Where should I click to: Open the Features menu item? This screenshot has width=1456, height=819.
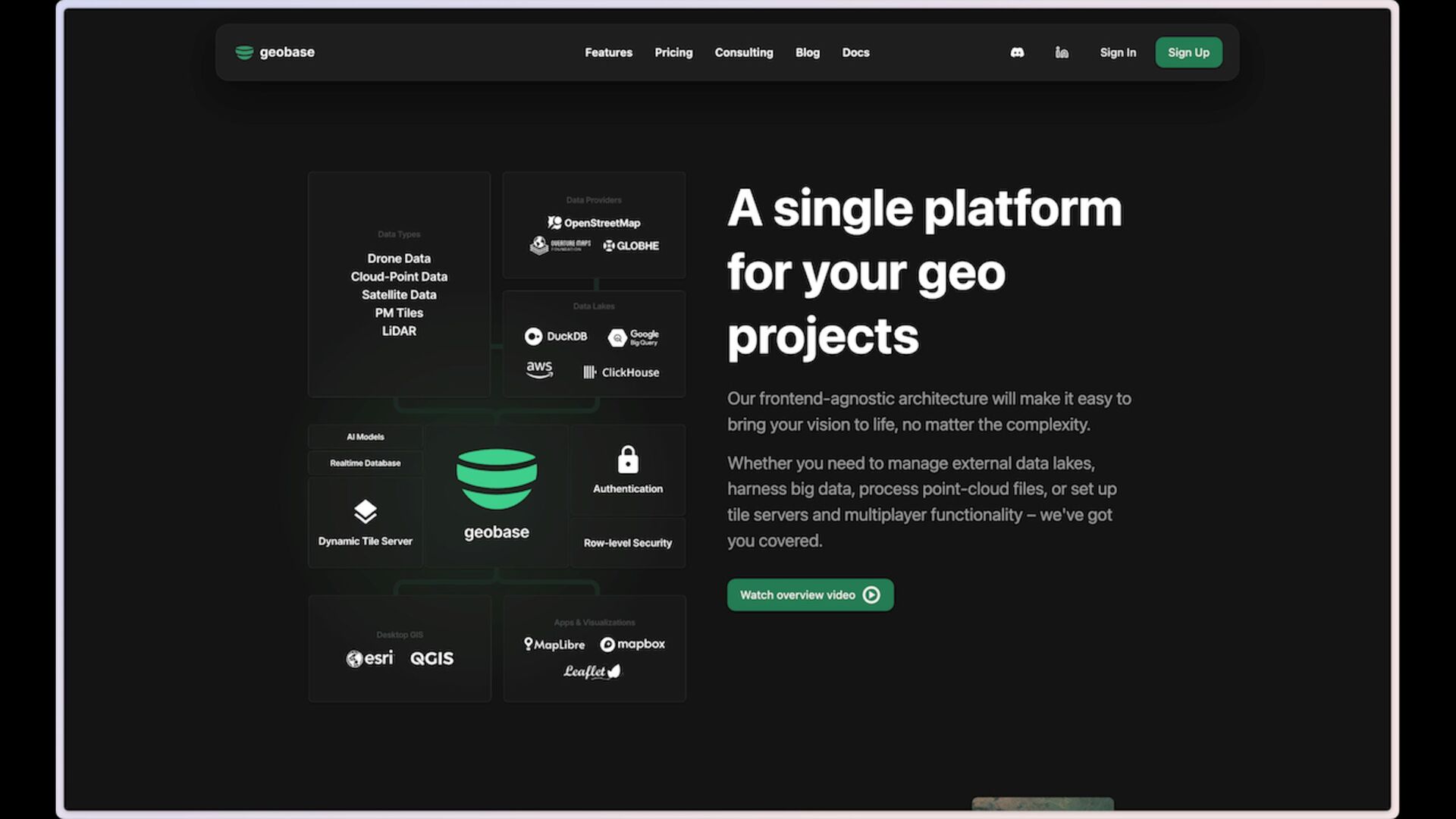(608, 52)
